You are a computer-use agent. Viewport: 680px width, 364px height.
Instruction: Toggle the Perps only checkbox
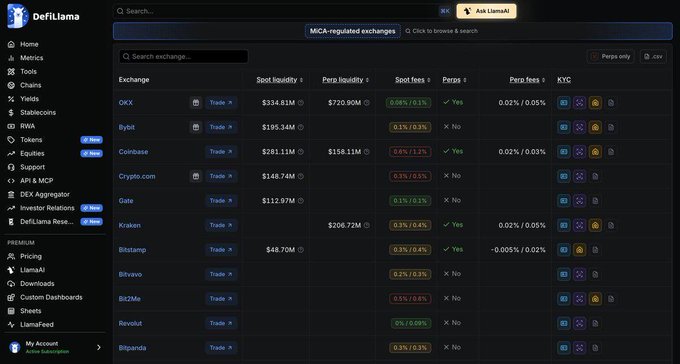pyautogui.click(x=595, y=56)
